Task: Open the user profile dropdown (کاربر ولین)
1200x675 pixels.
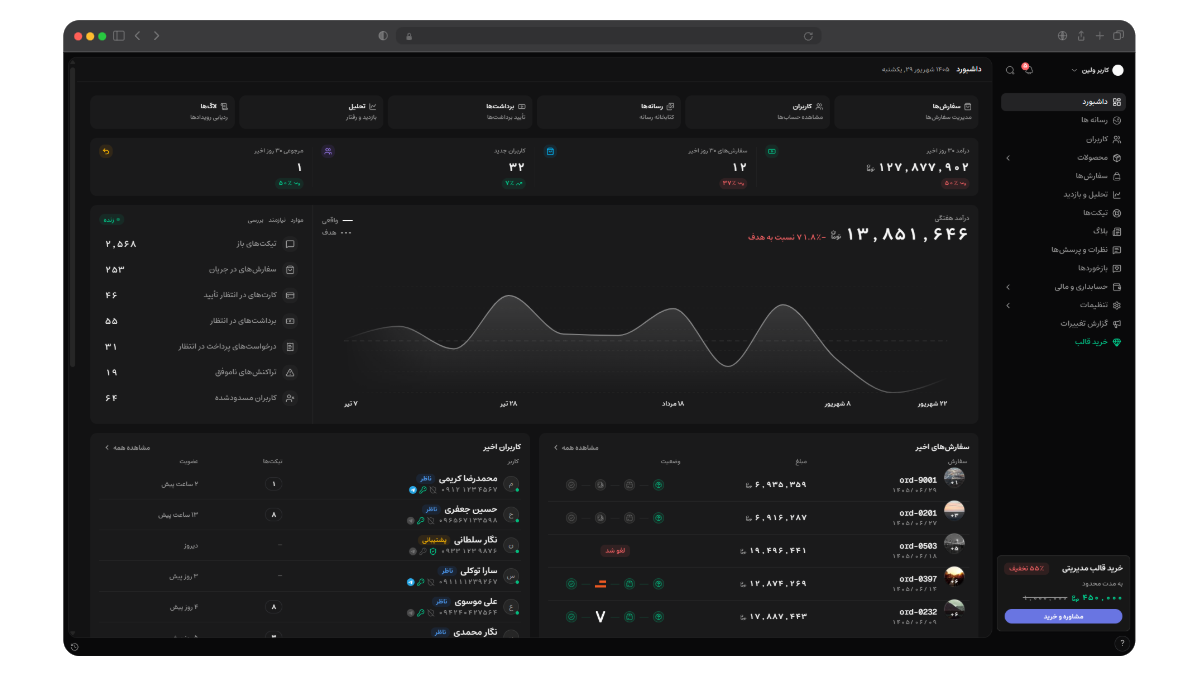Action: (x=1097, y=70)
